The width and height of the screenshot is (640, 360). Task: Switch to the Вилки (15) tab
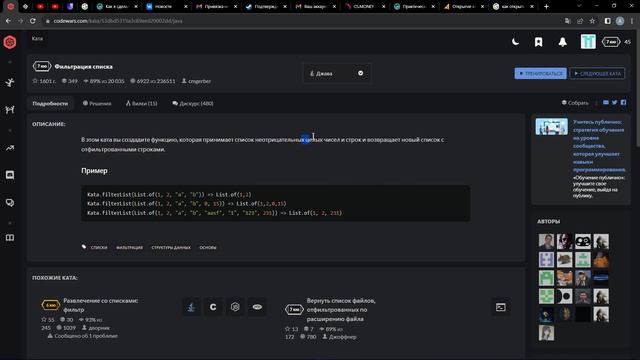coord(142,104)
